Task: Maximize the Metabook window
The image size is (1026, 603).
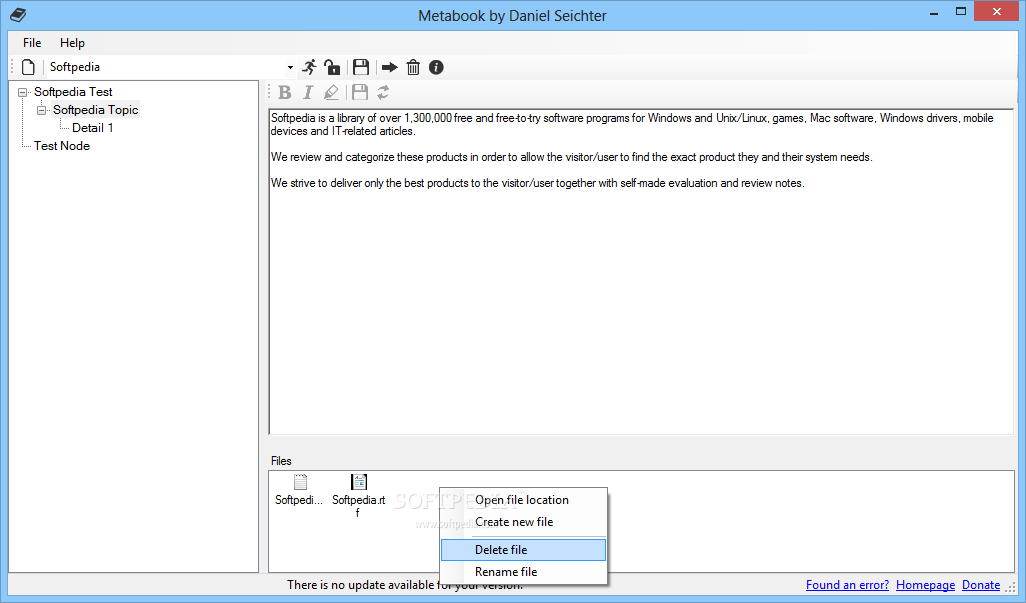Action: [961, 12]
